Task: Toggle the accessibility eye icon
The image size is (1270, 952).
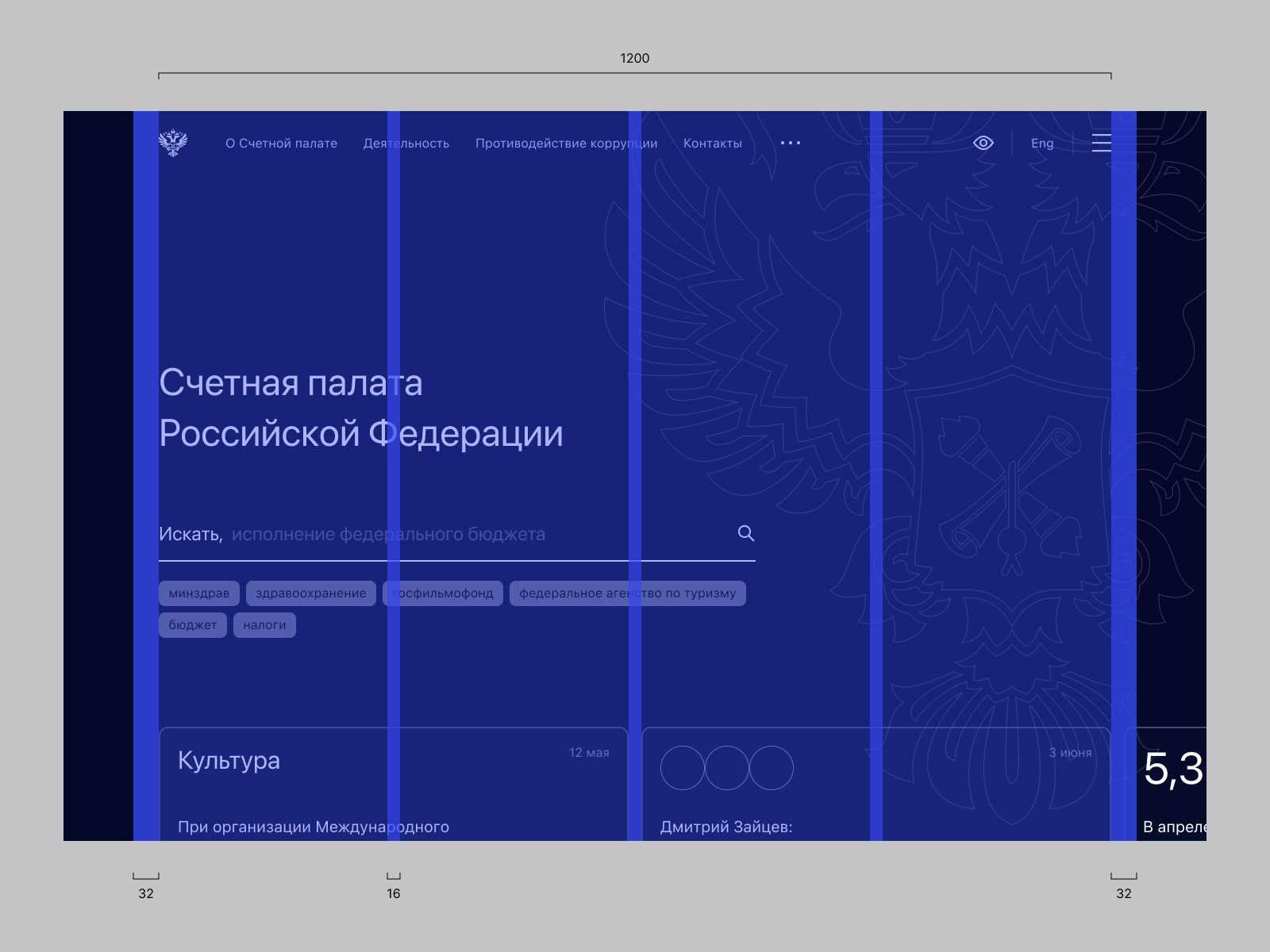Action: (983, 143)
